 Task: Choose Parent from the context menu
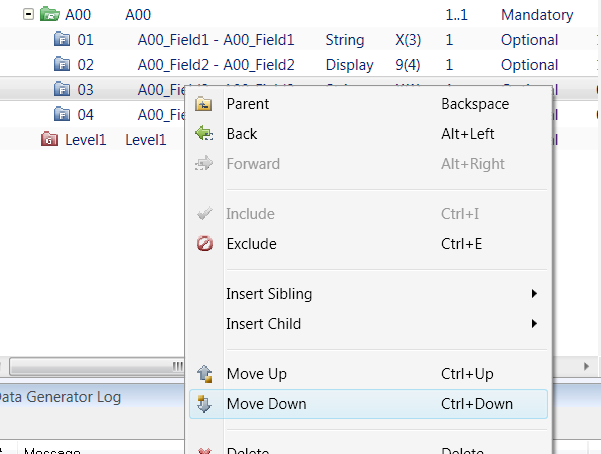(x=248, y=104)
